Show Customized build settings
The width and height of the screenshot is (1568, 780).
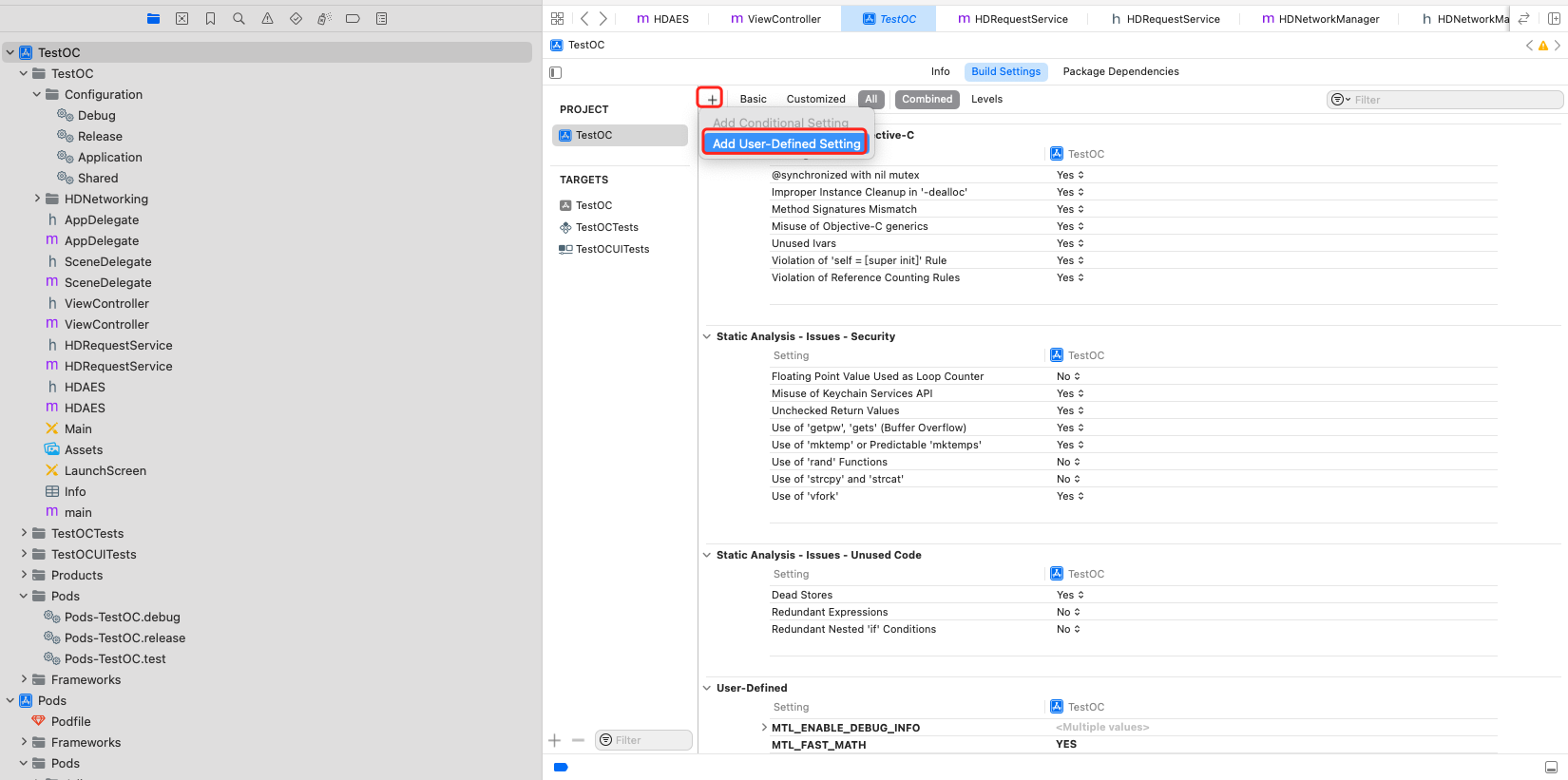(x=815, y=99)
